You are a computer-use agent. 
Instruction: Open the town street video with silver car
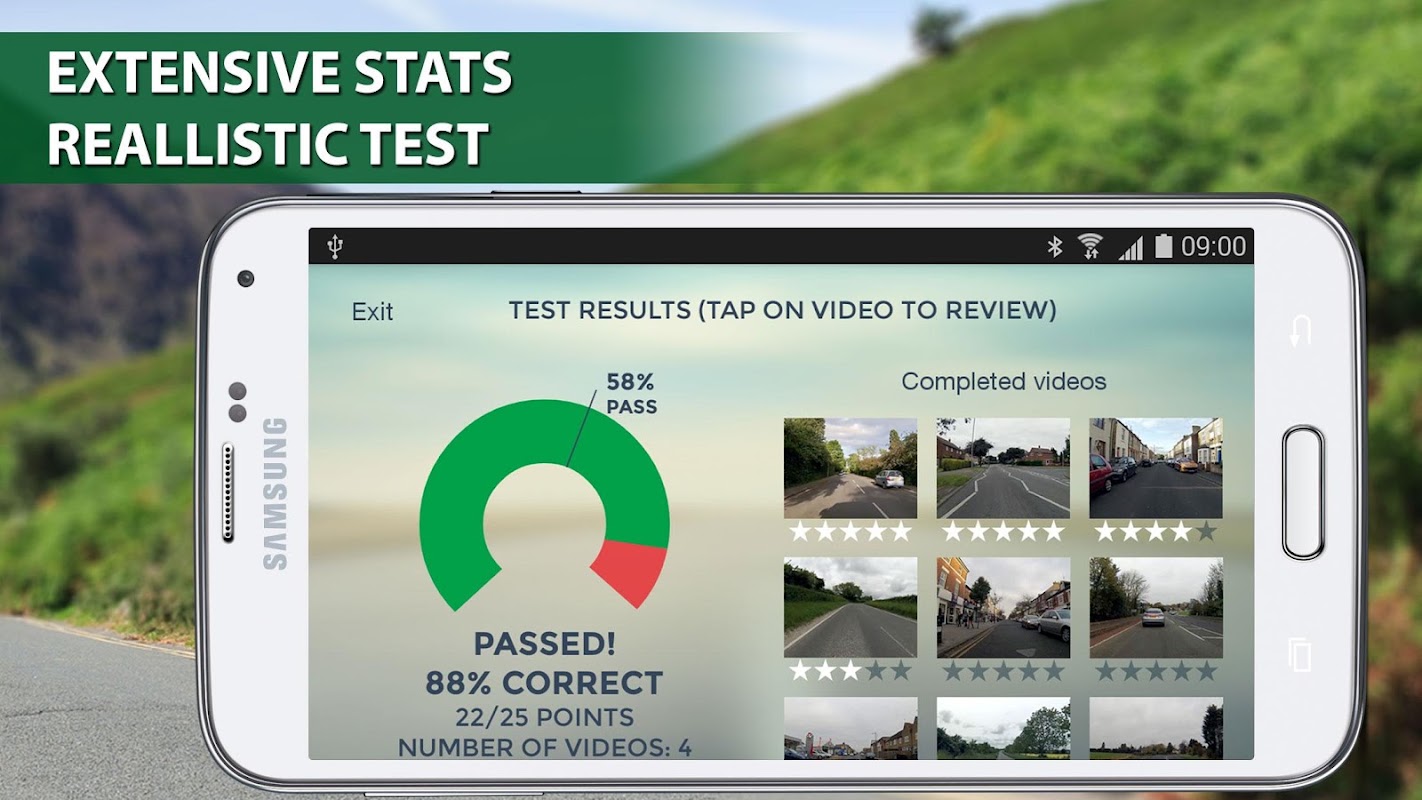click(x=1003, y=608)
